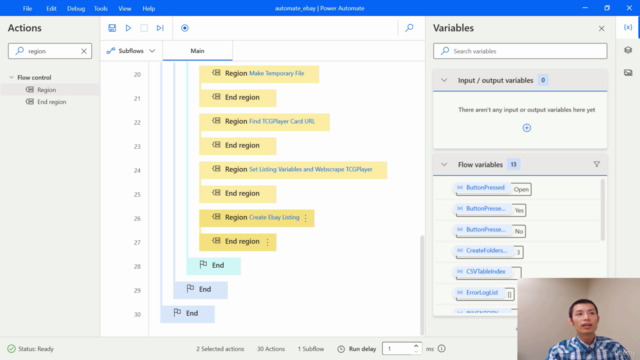The height and width of the screenshot is (360, 640).
Task: Select the End region action in Actions list
Action: pos(51,102)
